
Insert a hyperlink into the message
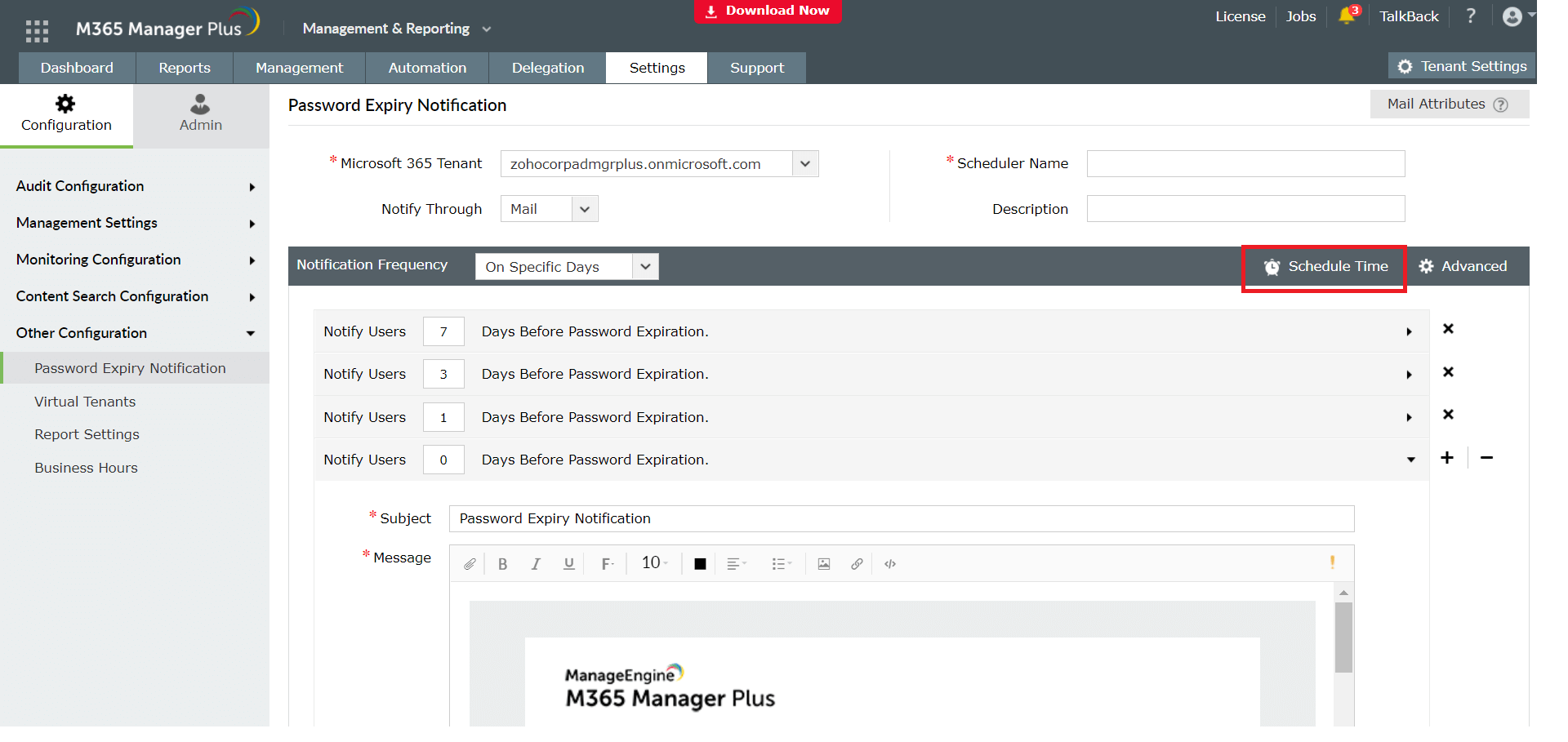point(857,564)
